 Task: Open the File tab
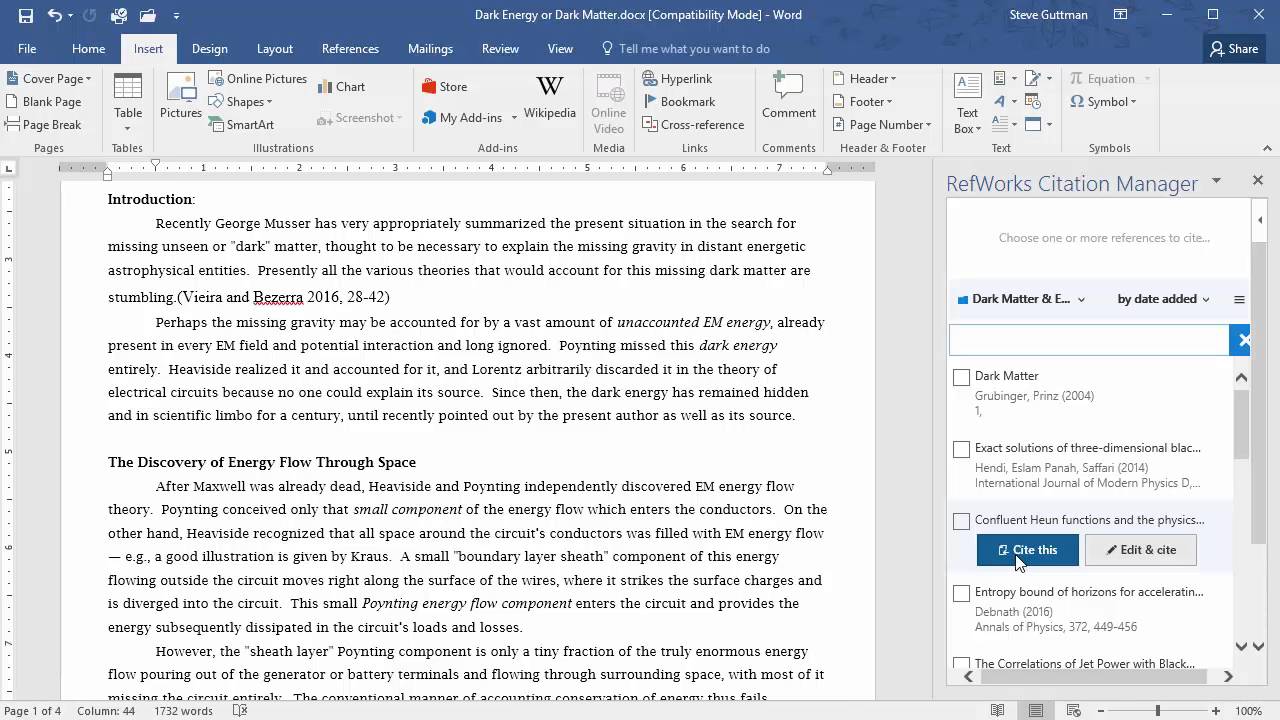pos(27,48)
